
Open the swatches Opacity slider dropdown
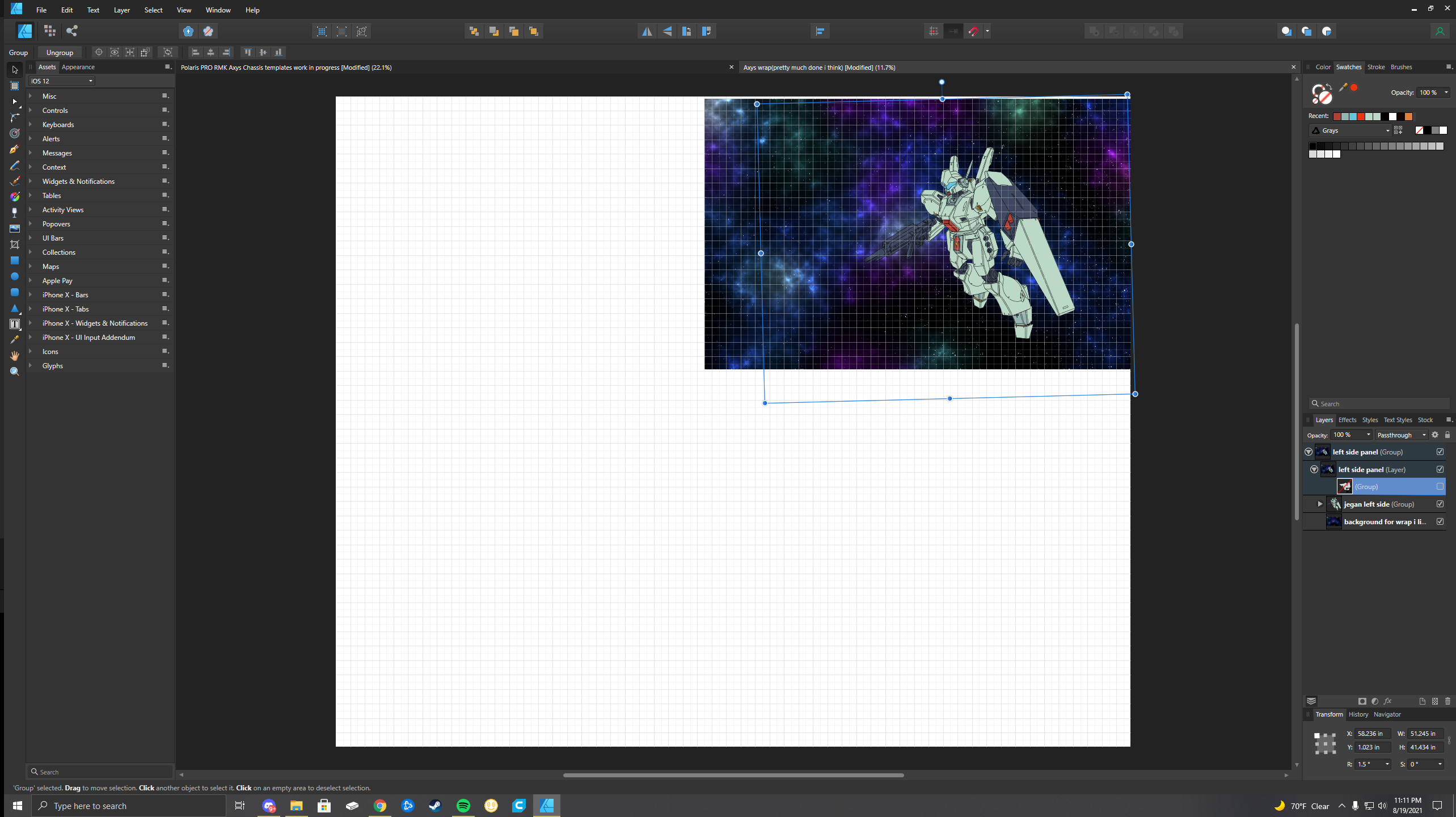[1446, 92]
